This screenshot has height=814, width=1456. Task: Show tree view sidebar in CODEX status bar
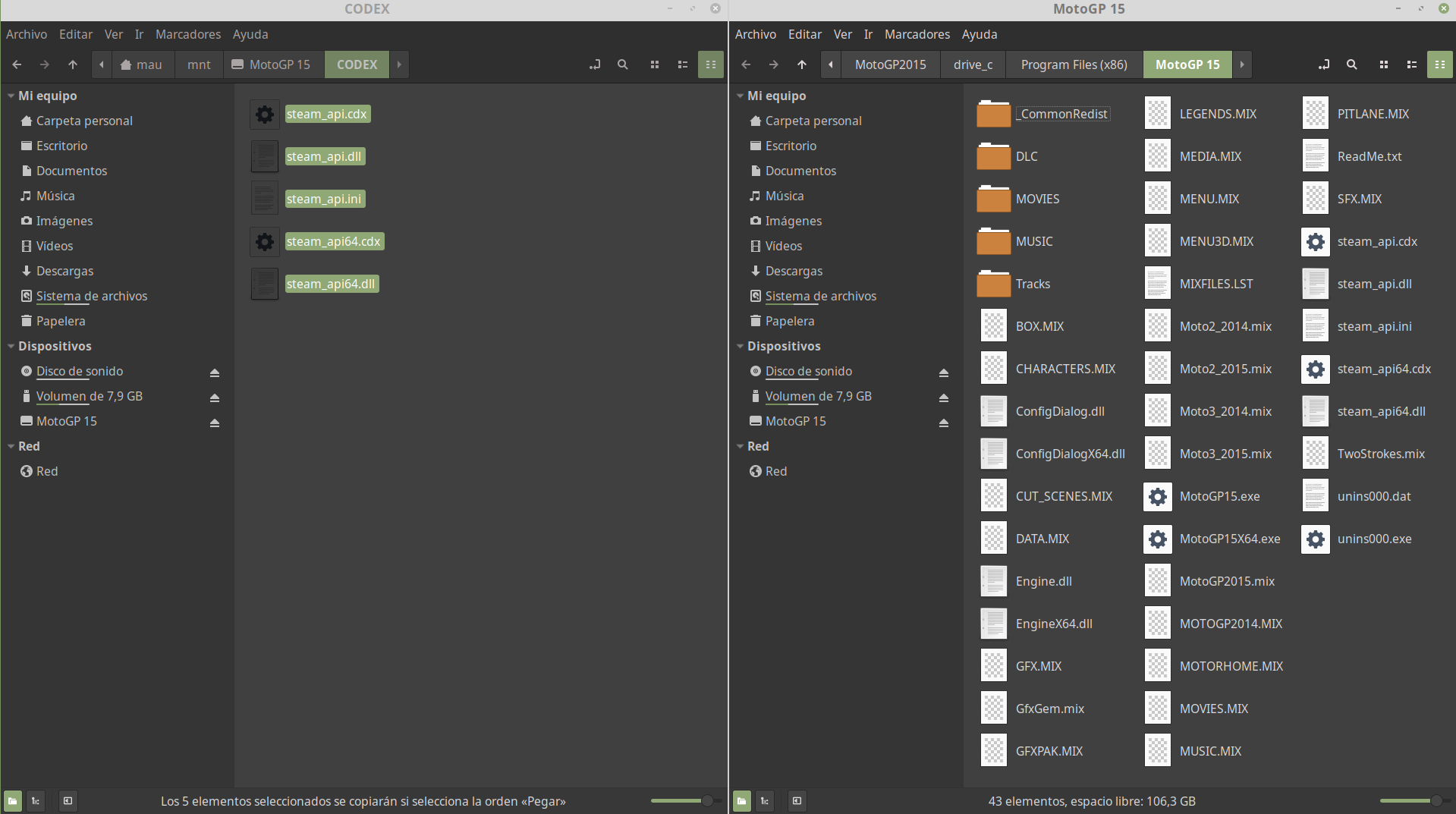click(36, 800)
